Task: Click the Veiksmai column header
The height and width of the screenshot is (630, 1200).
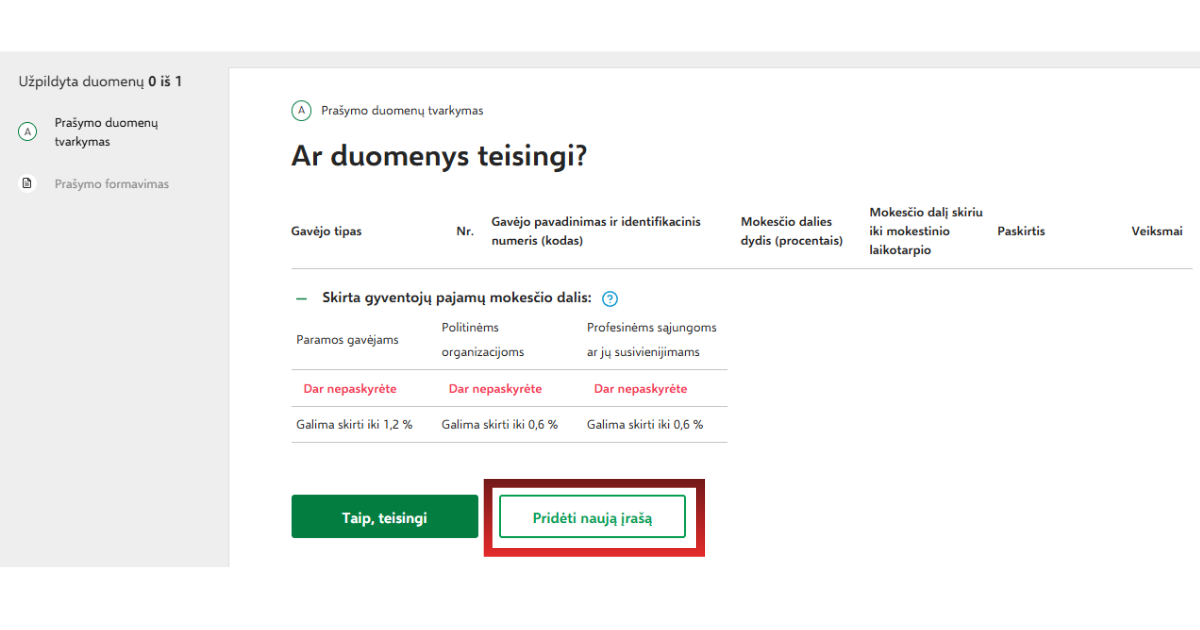Action: [1157, 231]
